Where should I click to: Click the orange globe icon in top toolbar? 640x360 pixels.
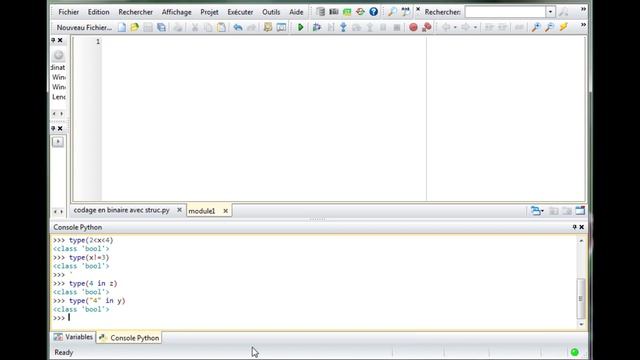point(360,12)
